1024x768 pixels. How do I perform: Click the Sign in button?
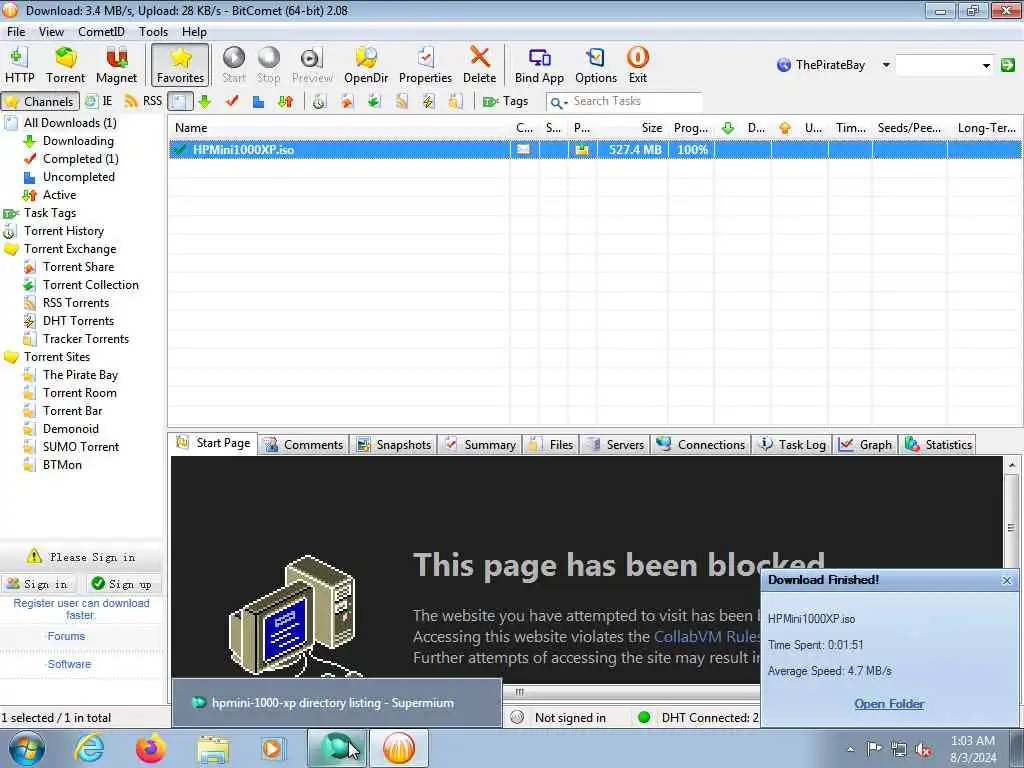[x=38, y=584]
